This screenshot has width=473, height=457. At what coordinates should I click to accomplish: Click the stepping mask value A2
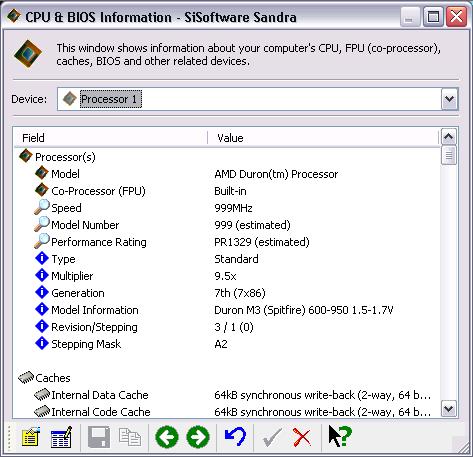pos(221,344)
